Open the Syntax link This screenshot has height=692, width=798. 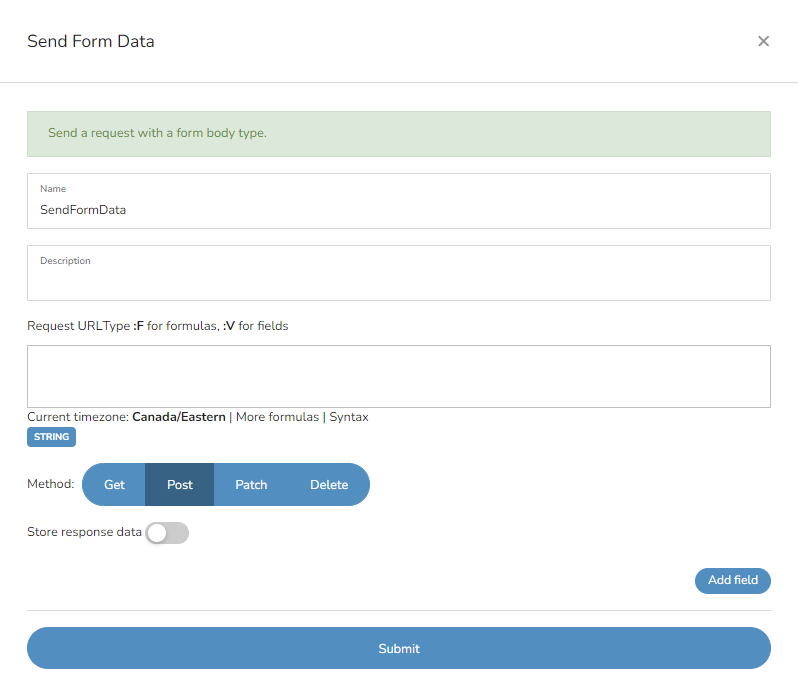pyautogui.click(x=349, y=417)
